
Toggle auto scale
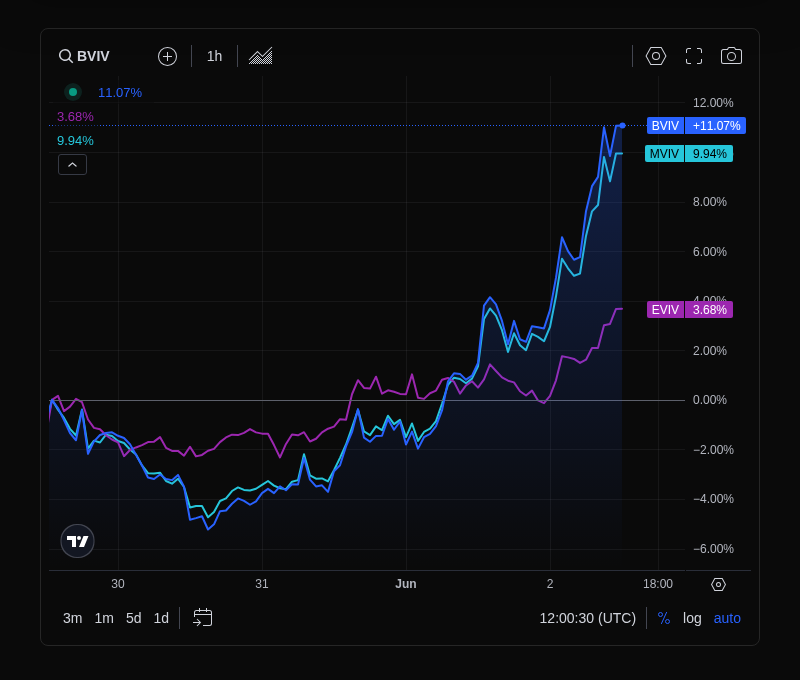[x=727, y=618]
